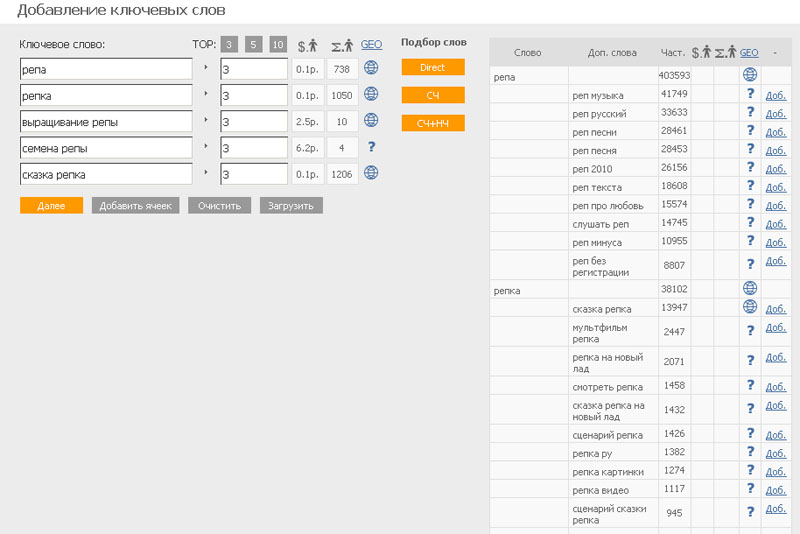This screenshot has height=534, width=800.
Task: Add репка ру via Доб. link
Action: tap(776, 453)
